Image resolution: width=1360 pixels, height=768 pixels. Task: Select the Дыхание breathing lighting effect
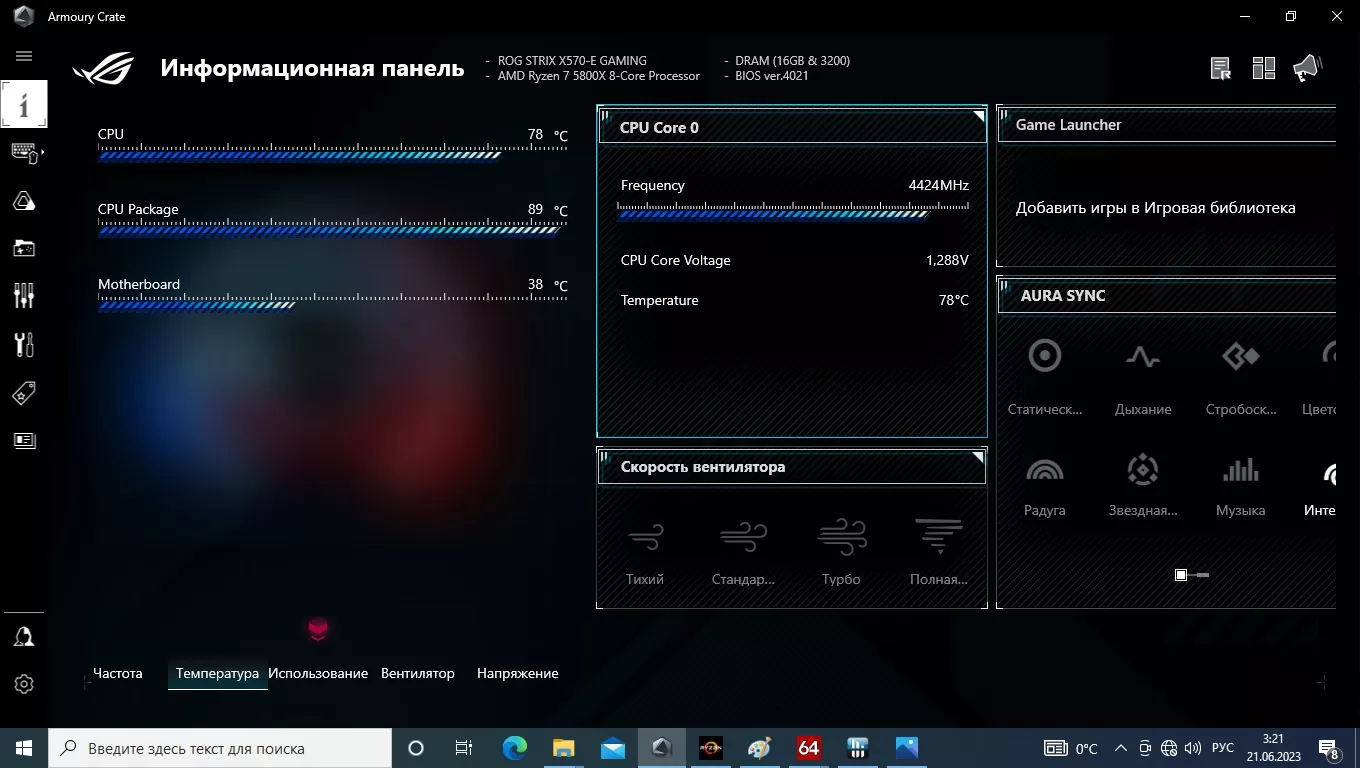click(x=1143, y=378)
